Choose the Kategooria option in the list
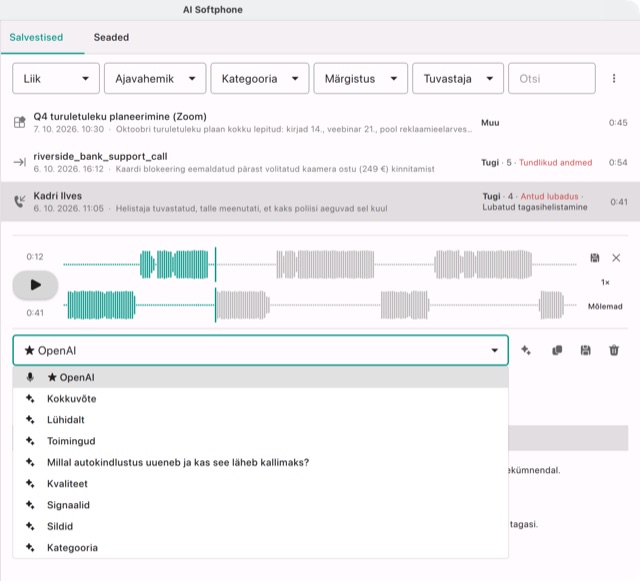The height and width of the screenshot is (581, 640). [260, 547]
